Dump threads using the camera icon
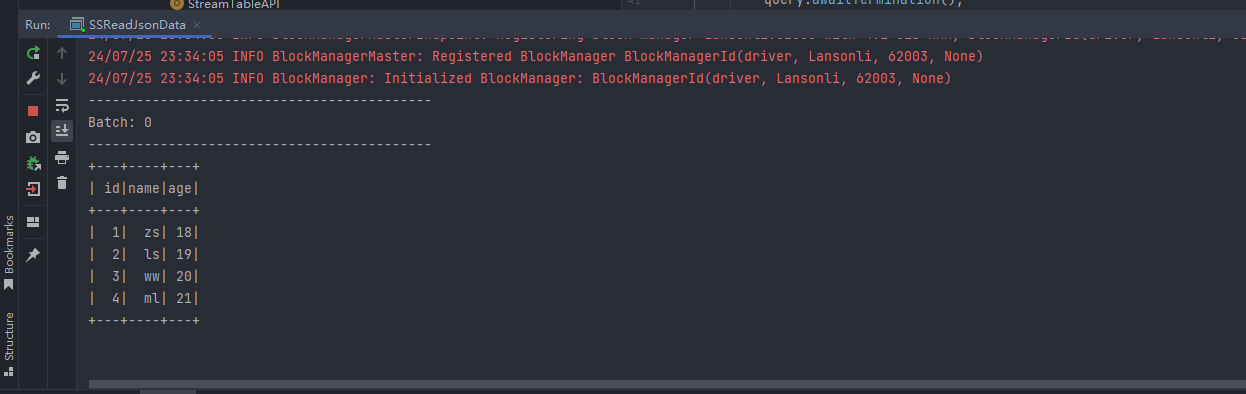Image resolution: width=1246 pixels, height=394 pixels. coord(33,137)
